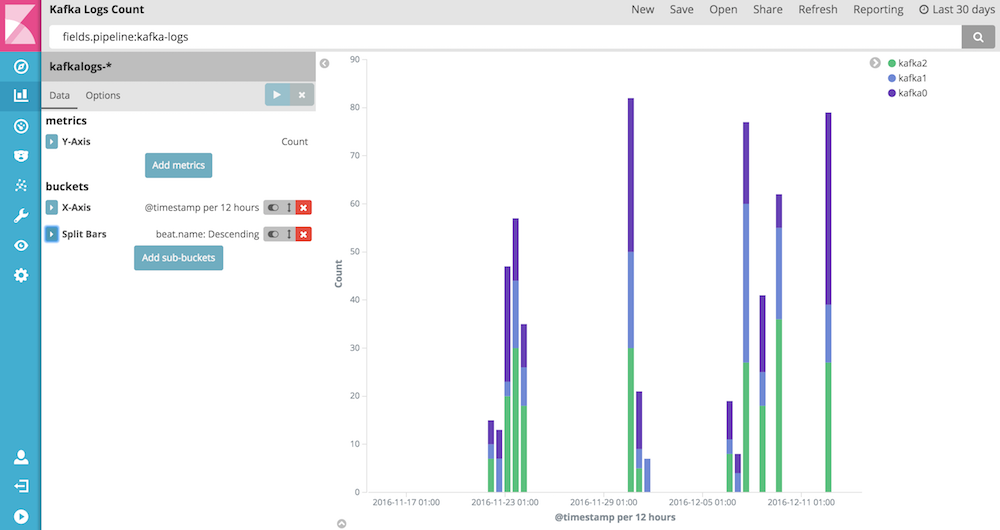Screen dimensions: 1000x530
Task: Disable the Split Bars aggregation toggle
Action: coord(274,234)
